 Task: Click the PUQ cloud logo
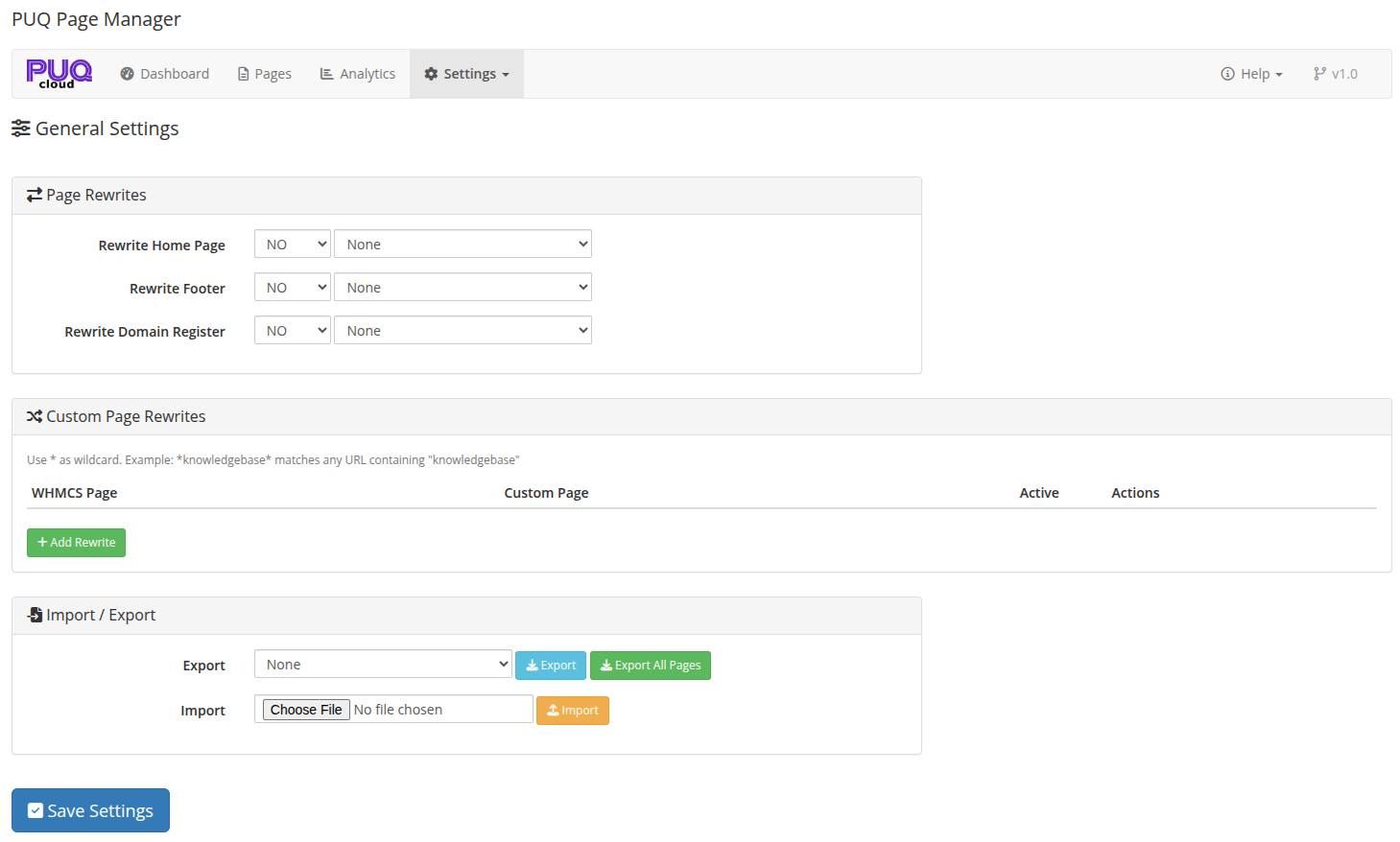pyautogui.click(x=58, y=73)
